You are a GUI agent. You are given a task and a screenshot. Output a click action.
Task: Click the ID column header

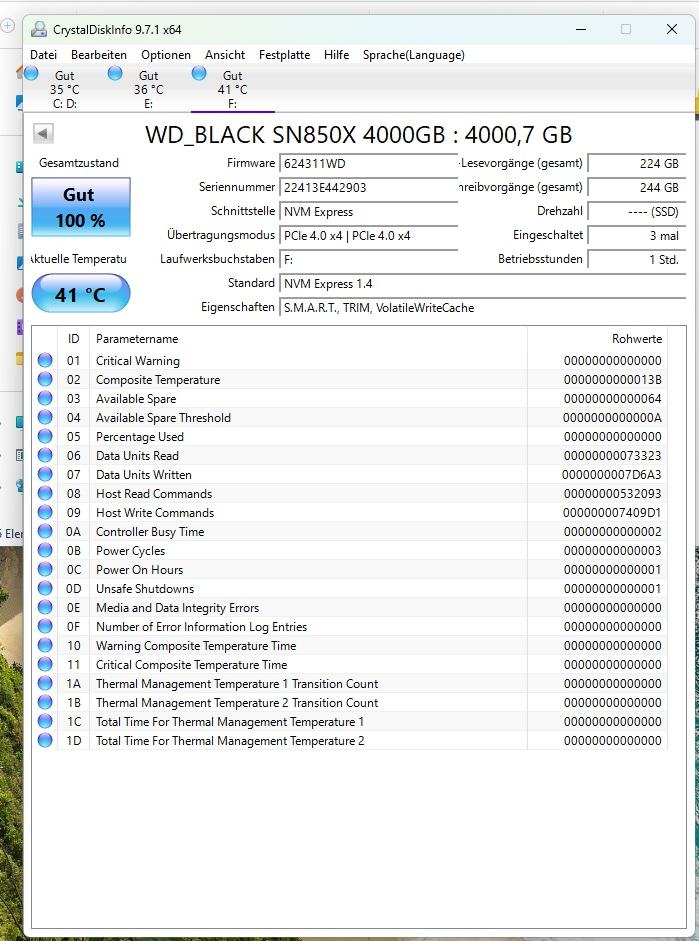click(x=73, y=338)
